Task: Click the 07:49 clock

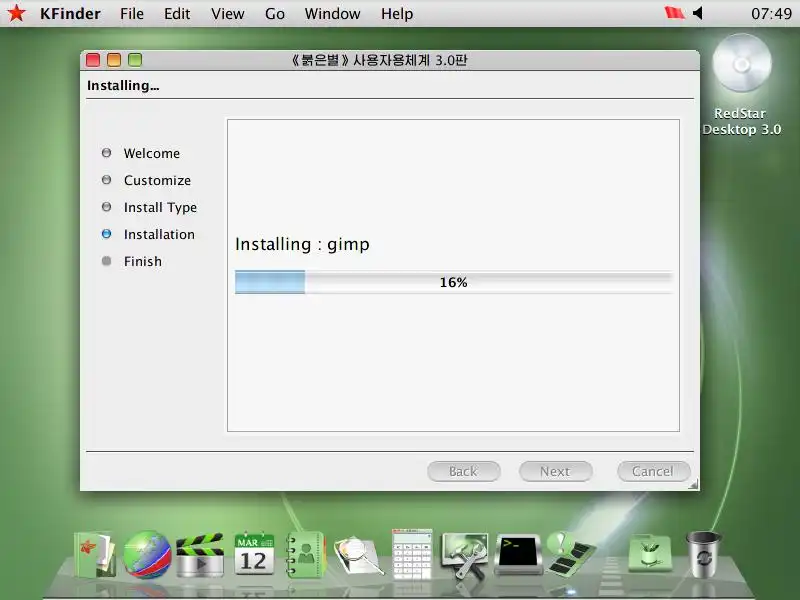Action: [x=771, y=13]
